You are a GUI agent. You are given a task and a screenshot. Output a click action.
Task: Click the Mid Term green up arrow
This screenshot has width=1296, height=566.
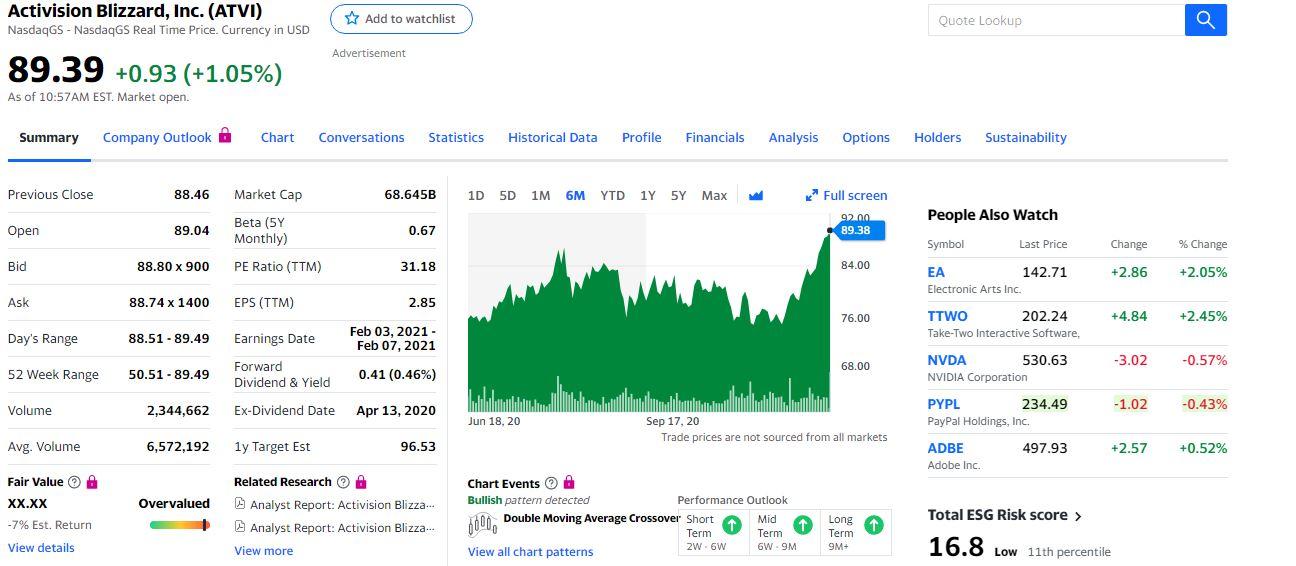[802, 525]
